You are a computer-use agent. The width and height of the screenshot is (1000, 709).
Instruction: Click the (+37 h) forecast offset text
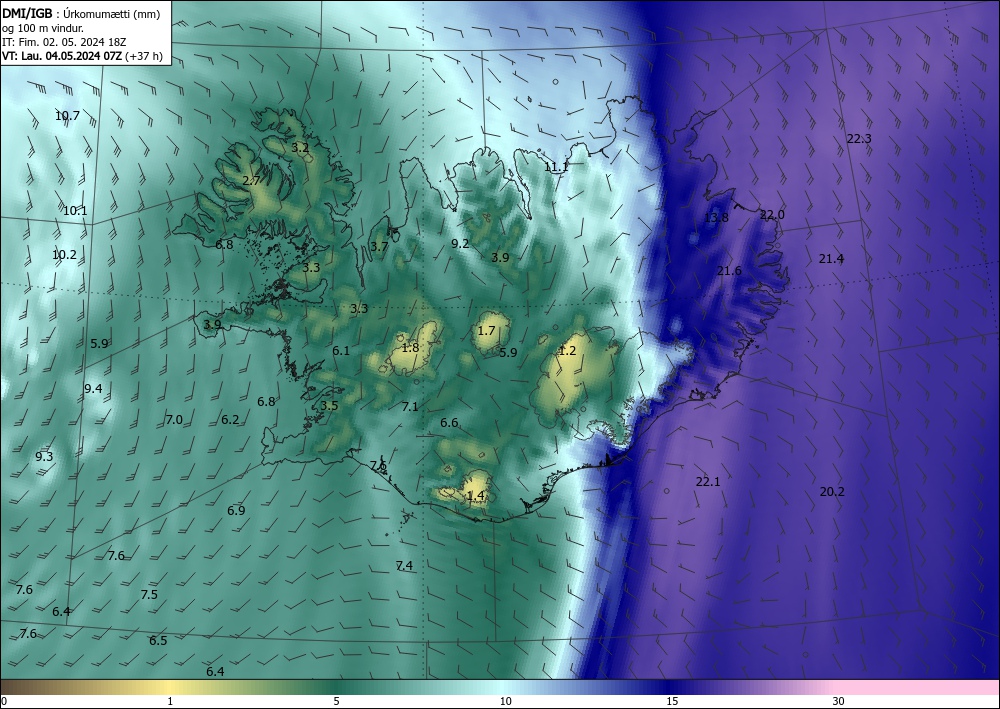[x=144, y=56]
